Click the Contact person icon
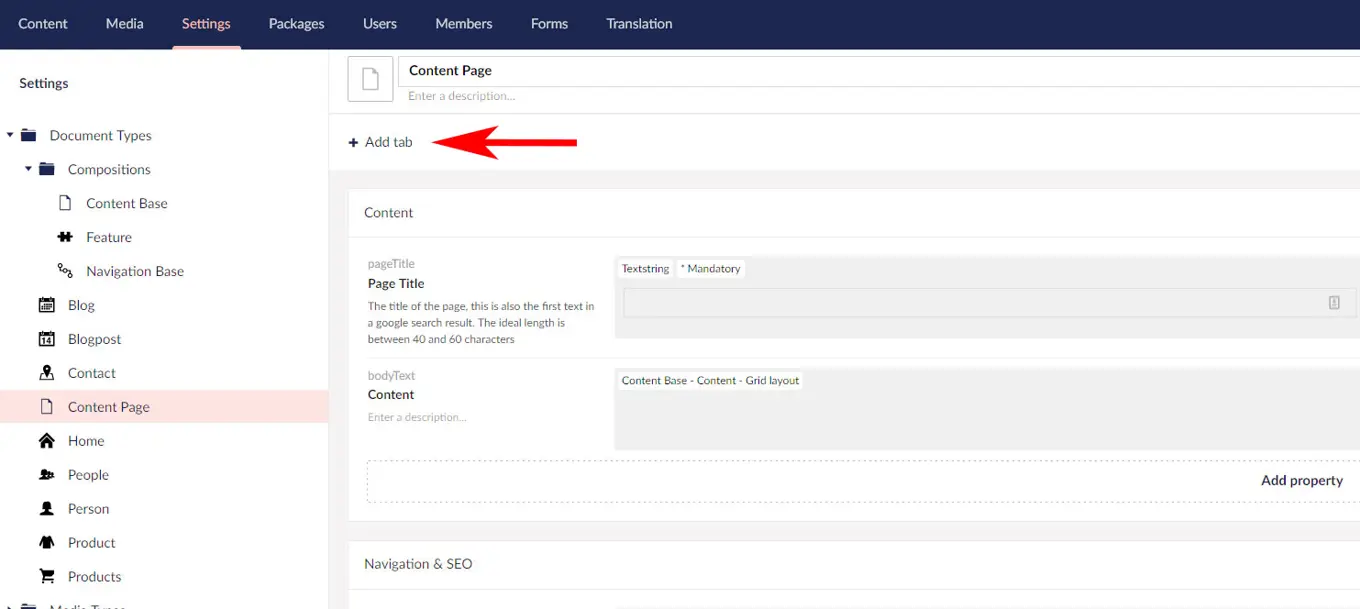This screenshot has height=609, width=1360. point(46,373)
